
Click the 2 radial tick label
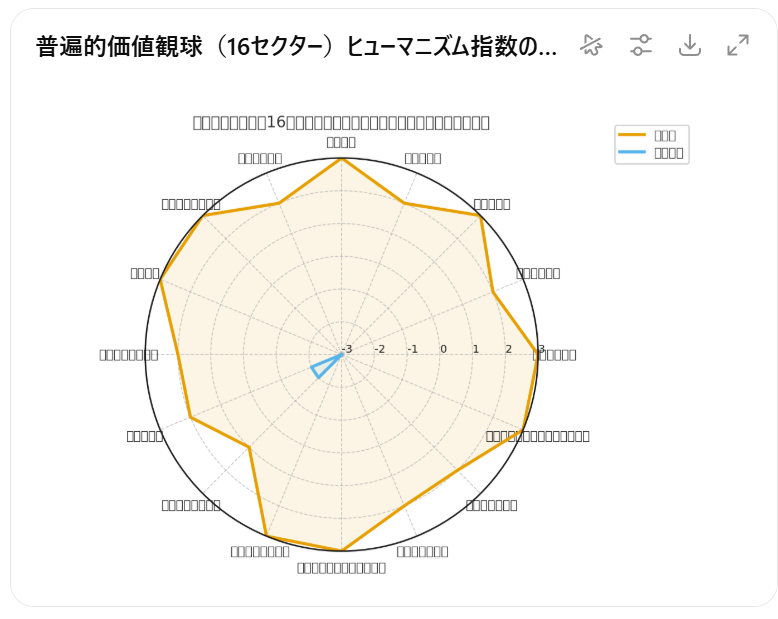[x=508, y=349]
